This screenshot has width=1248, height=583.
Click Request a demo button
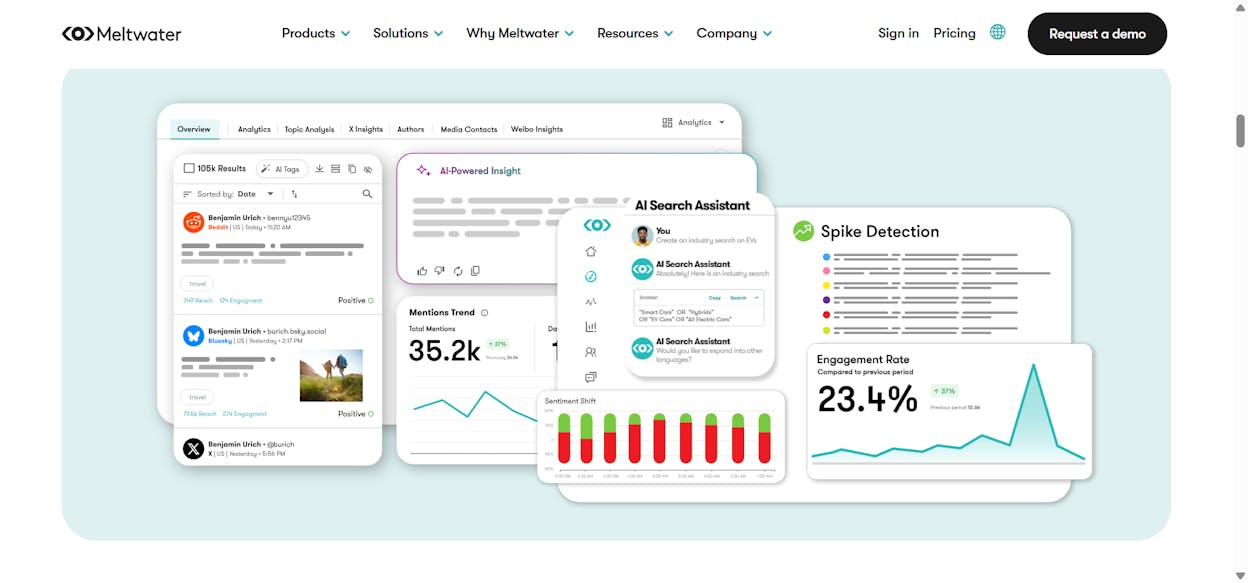click(1097, 33)
